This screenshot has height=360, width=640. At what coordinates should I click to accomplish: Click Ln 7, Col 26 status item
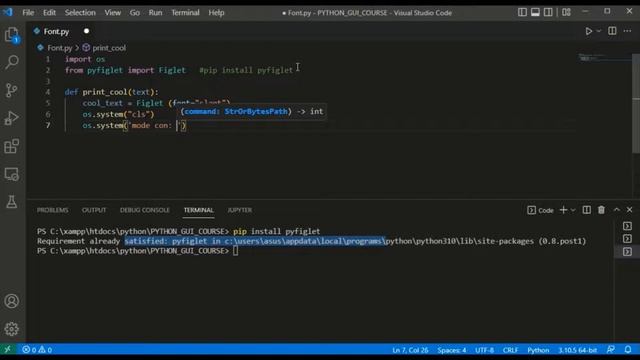(410, 350)
